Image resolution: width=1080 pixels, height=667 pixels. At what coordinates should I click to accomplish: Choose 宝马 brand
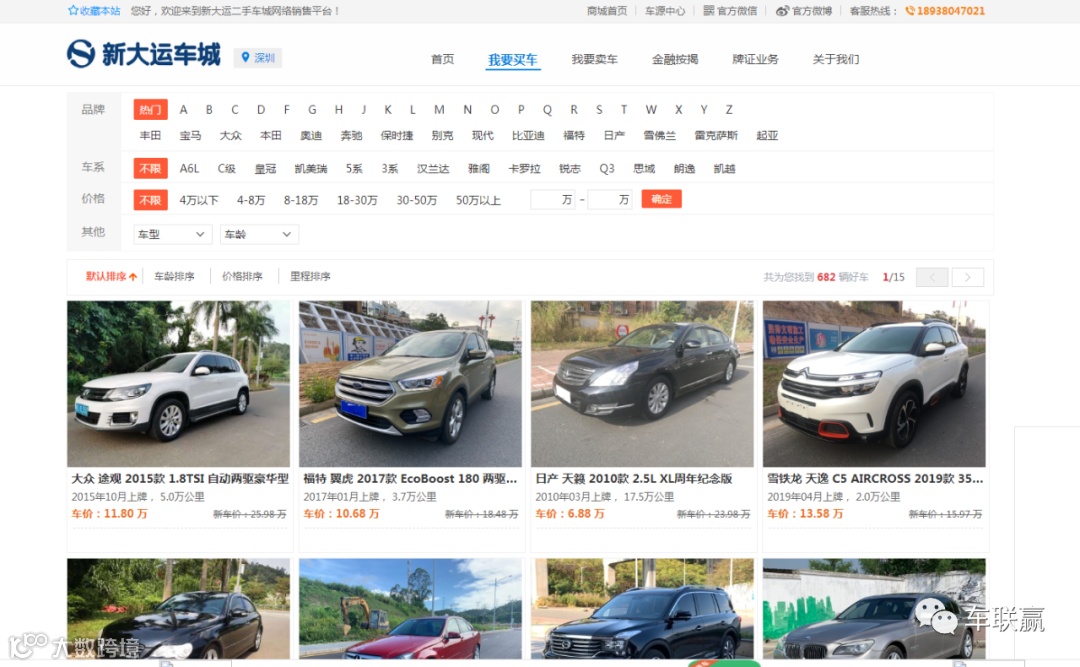190,136
